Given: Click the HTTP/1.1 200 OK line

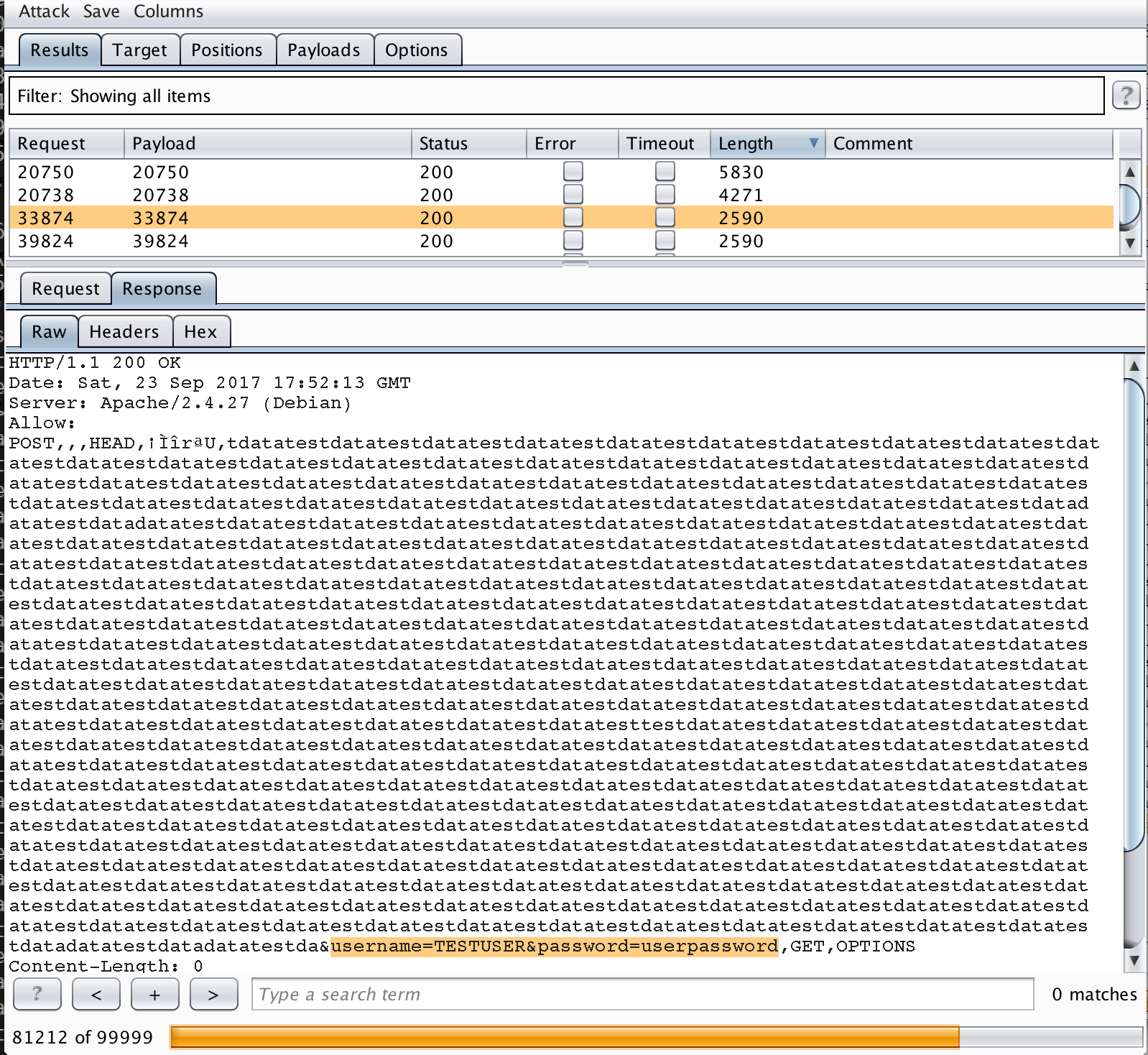Looking at the screenshot, I should click(95, 363).
